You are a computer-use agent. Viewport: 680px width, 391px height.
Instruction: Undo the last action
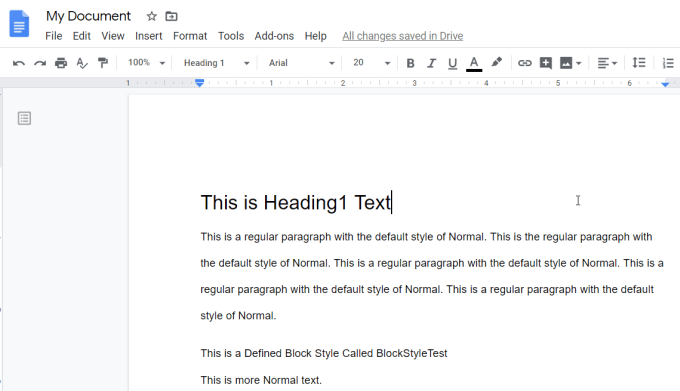[19, 63]
